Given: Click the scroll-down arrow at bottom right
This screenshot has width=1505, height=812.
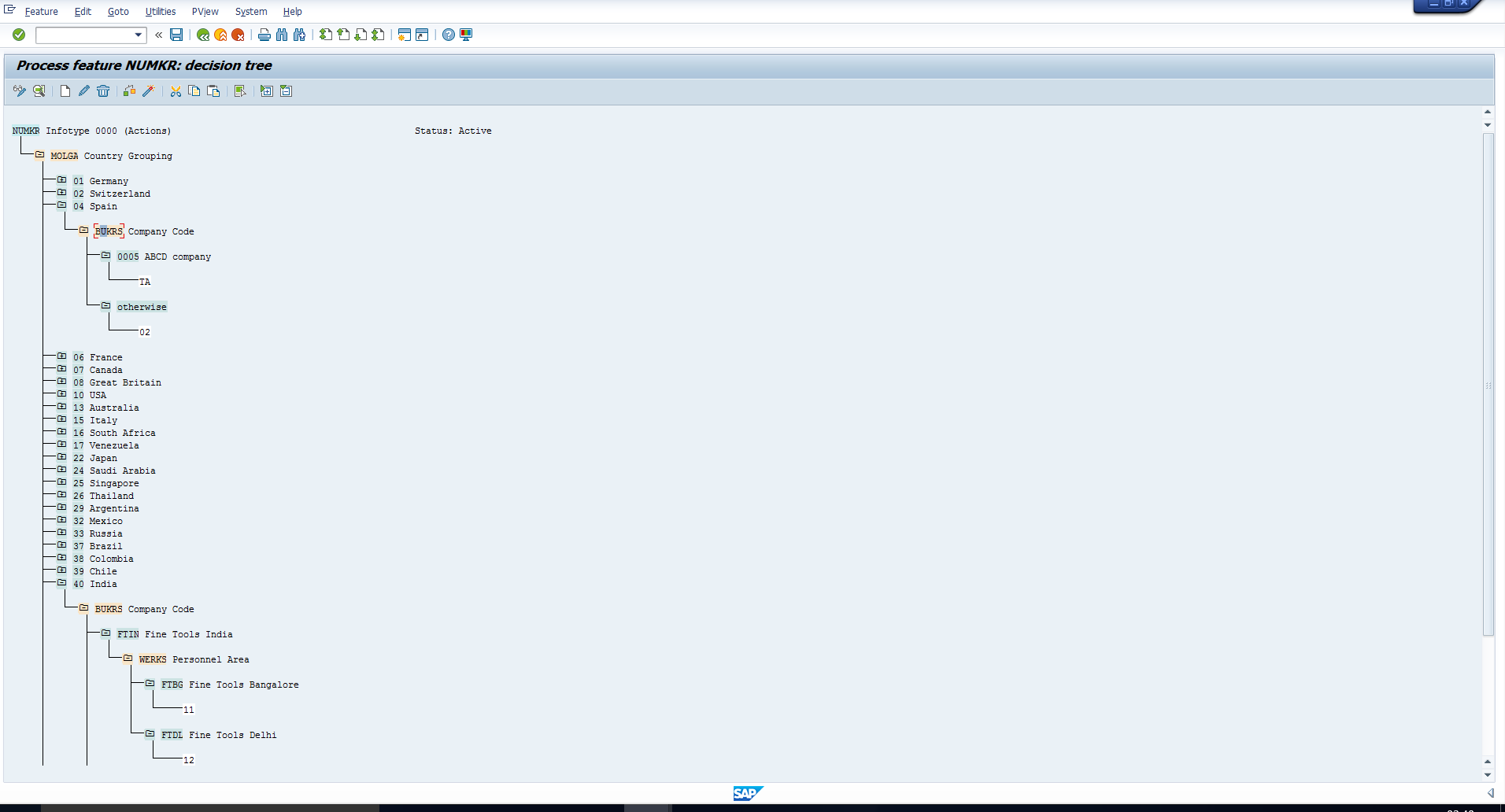Looking at the screenshot, I should click(x=1488, y=775).
